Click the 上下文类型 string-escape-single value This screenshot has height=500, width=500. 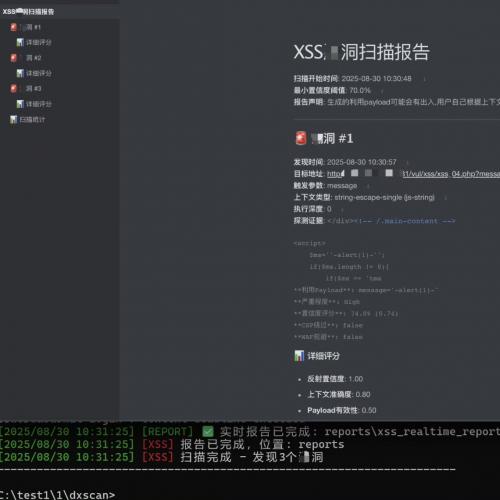[x=385, y=197]
